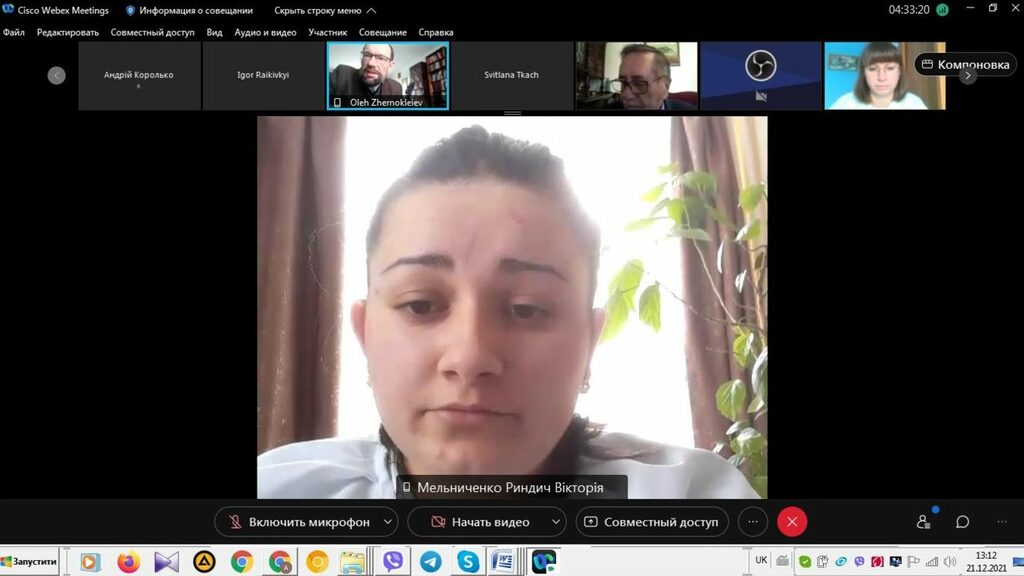
Task: Select Oleh Zhernokleiev video thumbnail
Action: point(388,75)
